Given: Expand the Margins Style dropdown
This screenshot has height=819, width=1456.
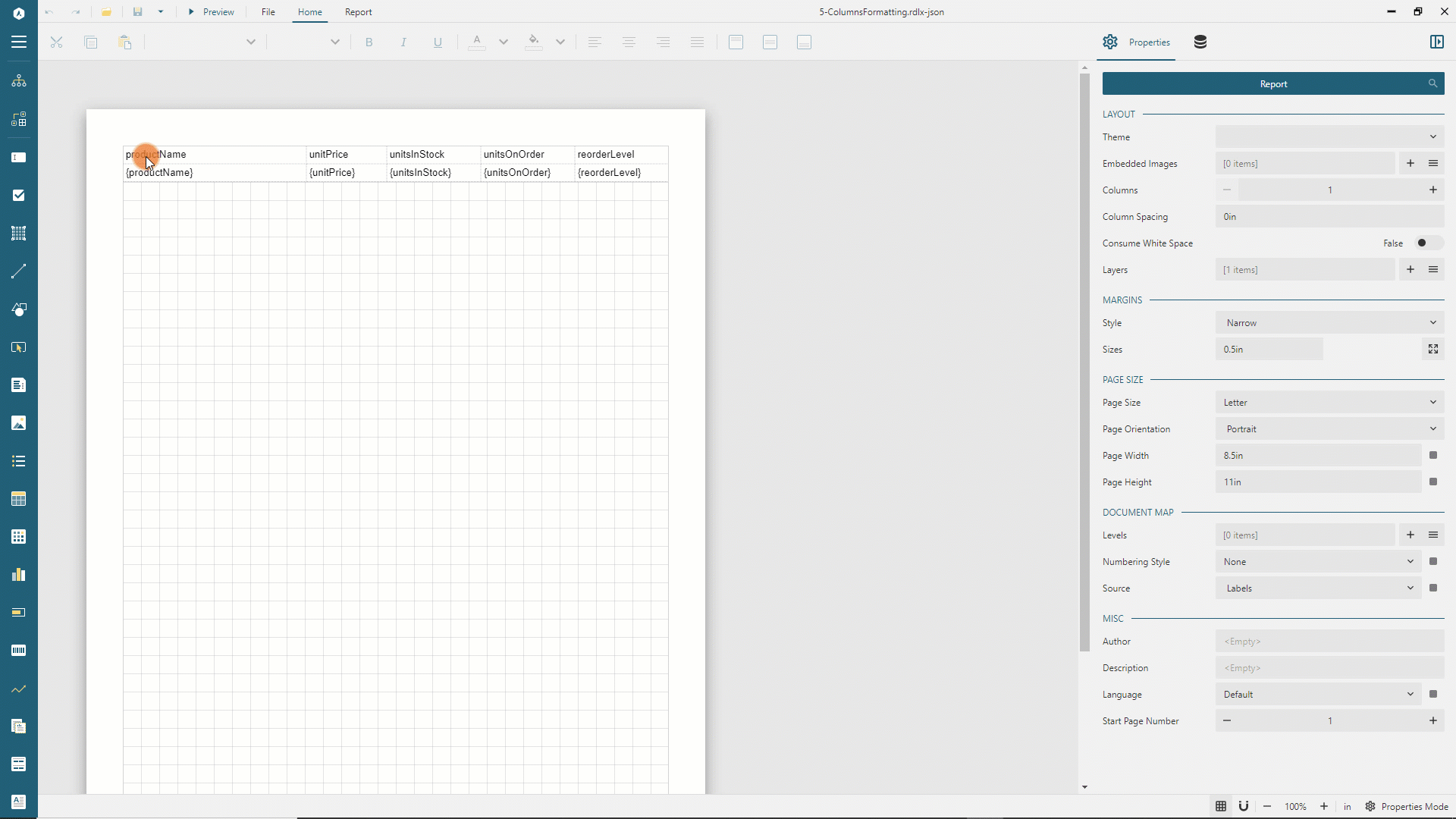Looking at the screenshot, I should (x=1329, y=323).
